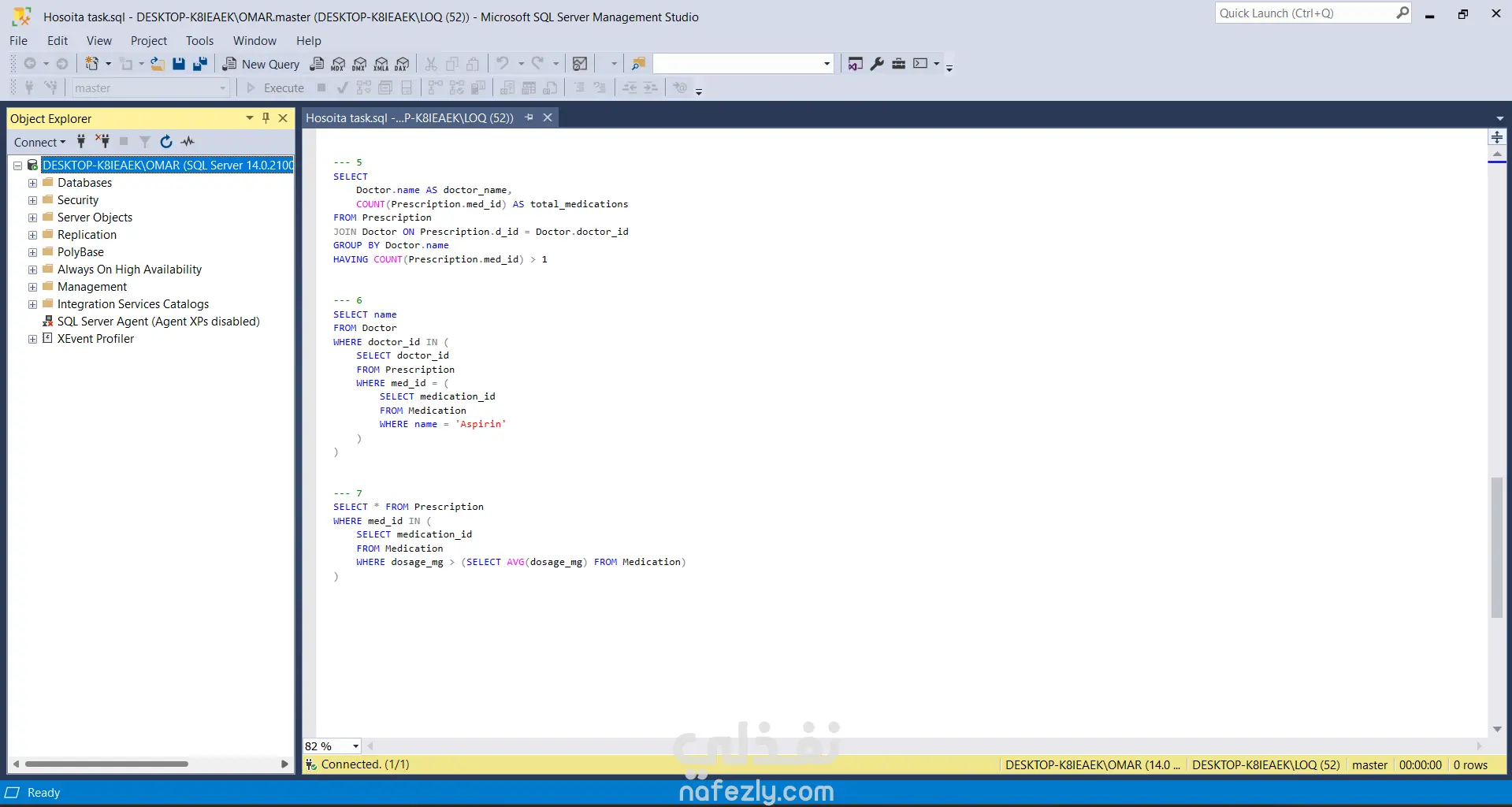
Task: Save the current SQL file
Action: [x=179, y=64]
